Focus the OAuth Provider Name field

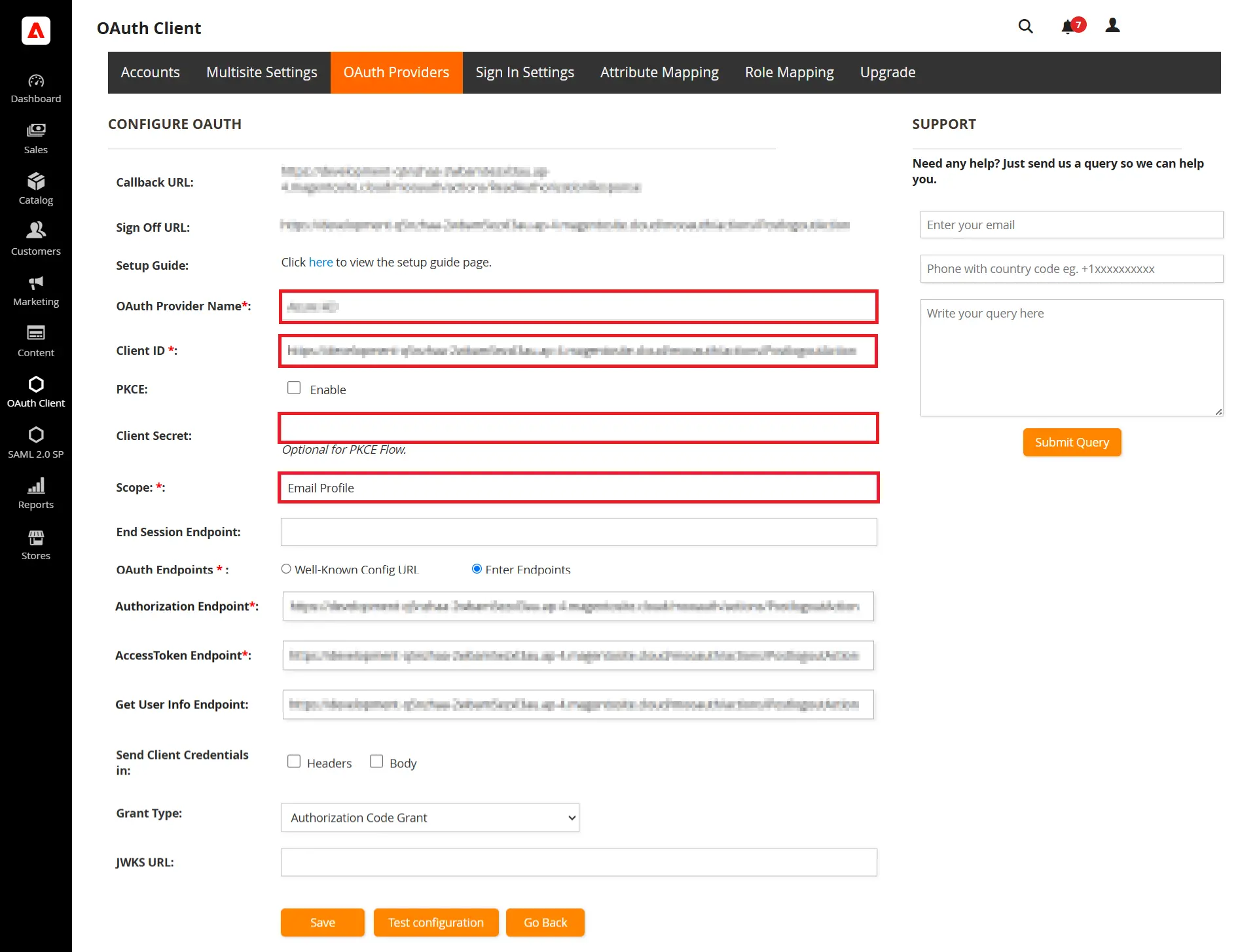click(x=579, y=306)
